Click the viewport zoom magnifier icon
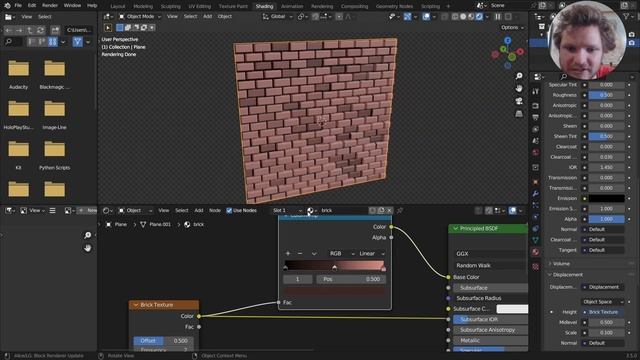 pos(519,76)
